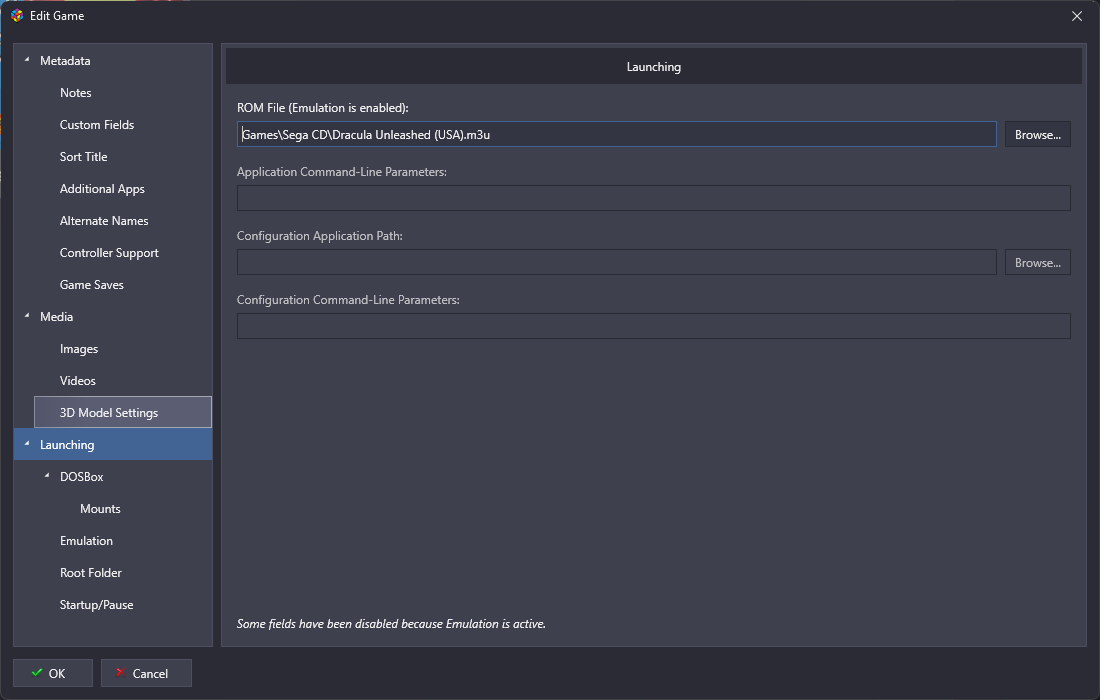Select Startup/Pause page

96,604
